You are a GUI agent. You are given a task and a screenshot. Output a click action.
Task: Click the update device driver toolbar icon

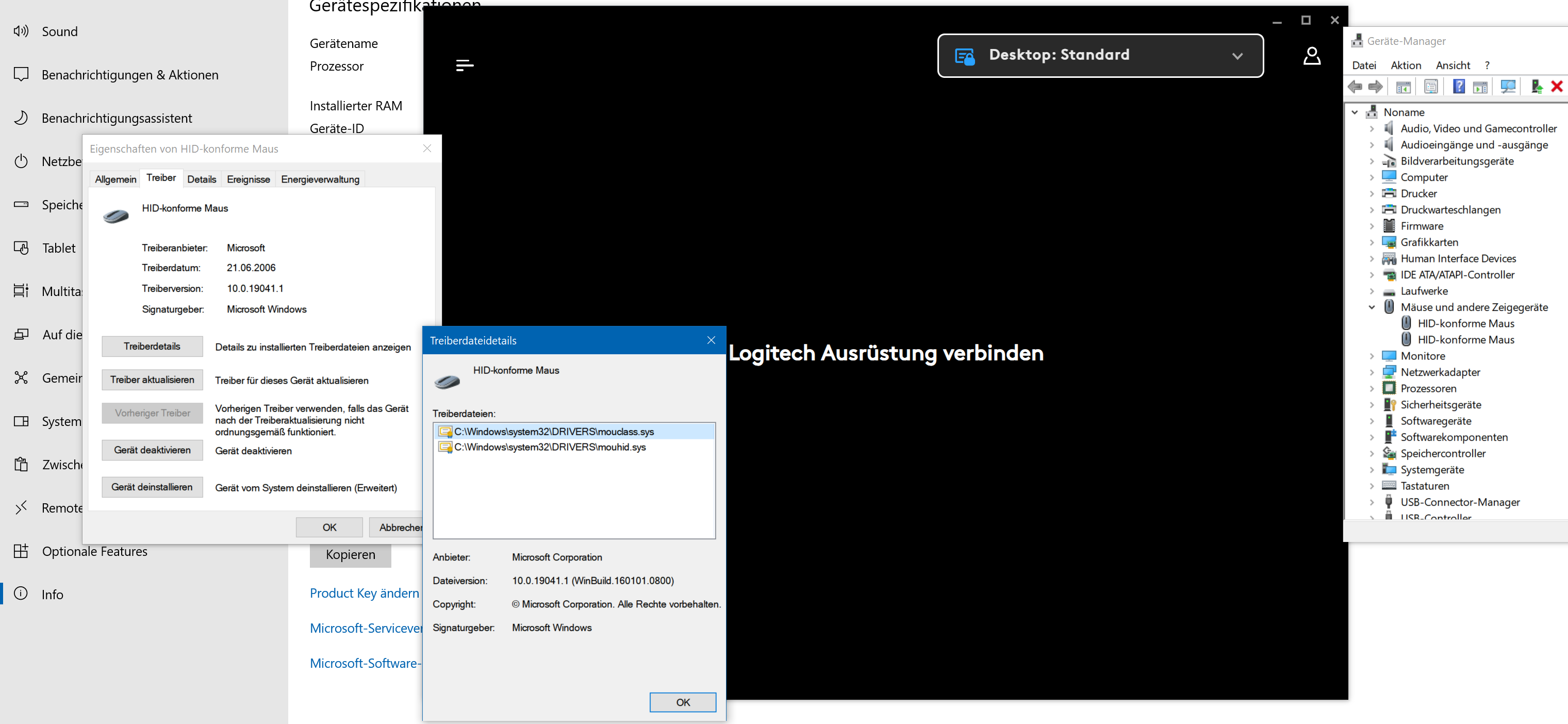(x=1537, y=87)
